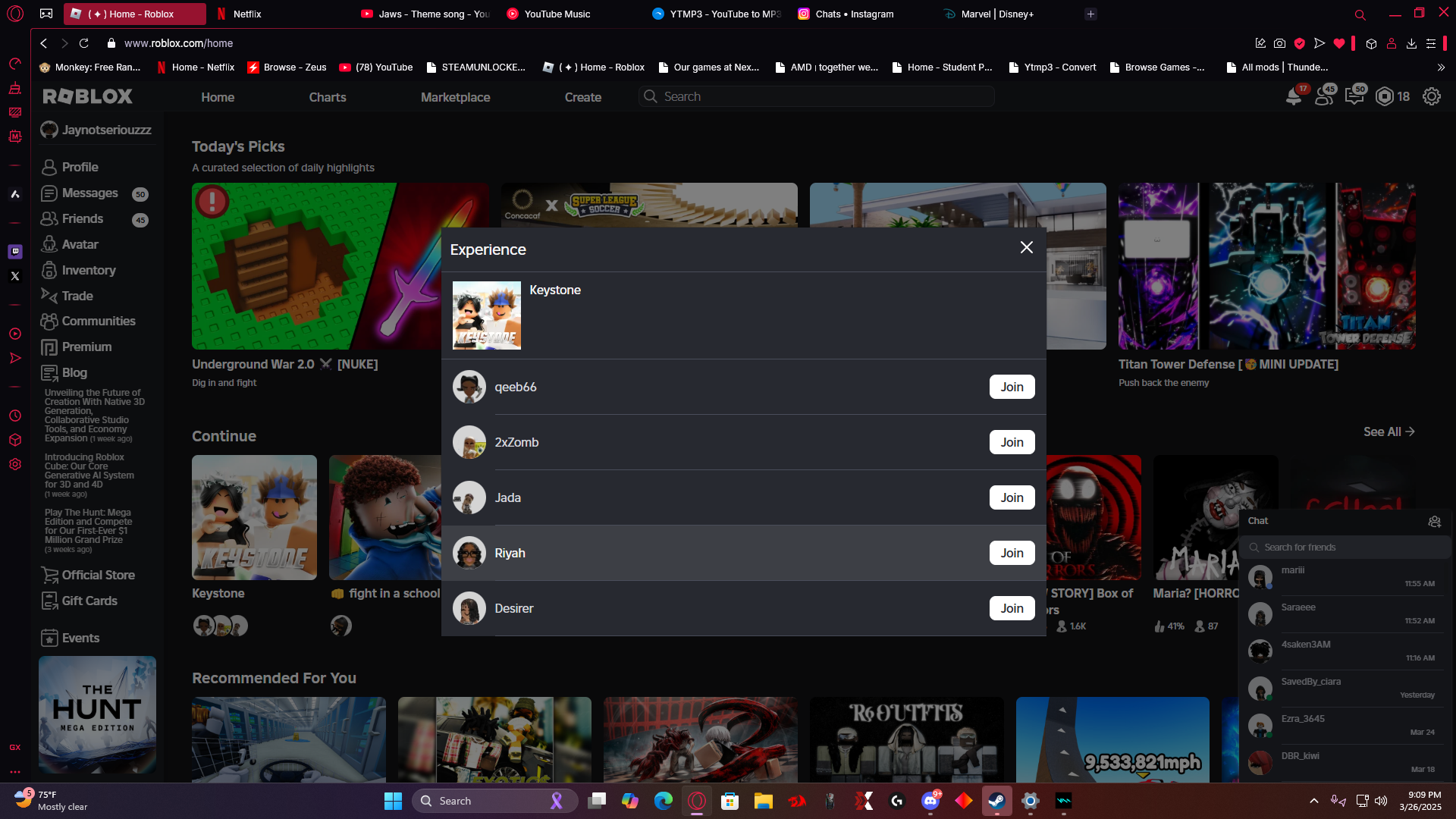The image size is (1456, 819).
Task: Open Inventory from the sidebar
Action: 88,270
